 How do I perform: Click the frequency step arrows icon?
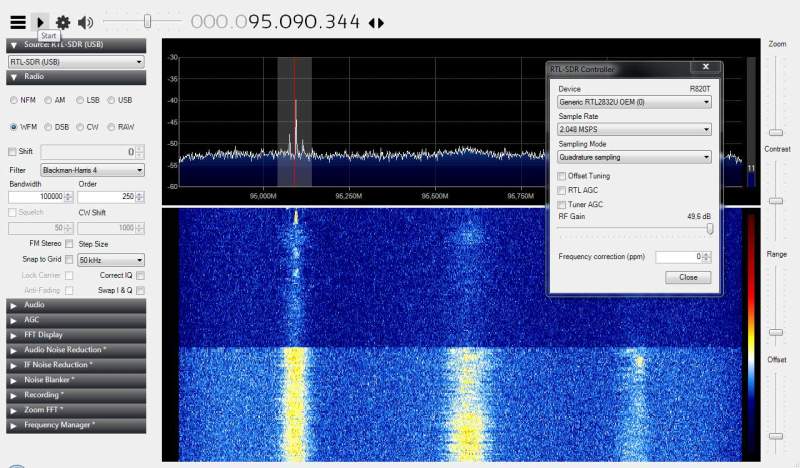point(376,22)
